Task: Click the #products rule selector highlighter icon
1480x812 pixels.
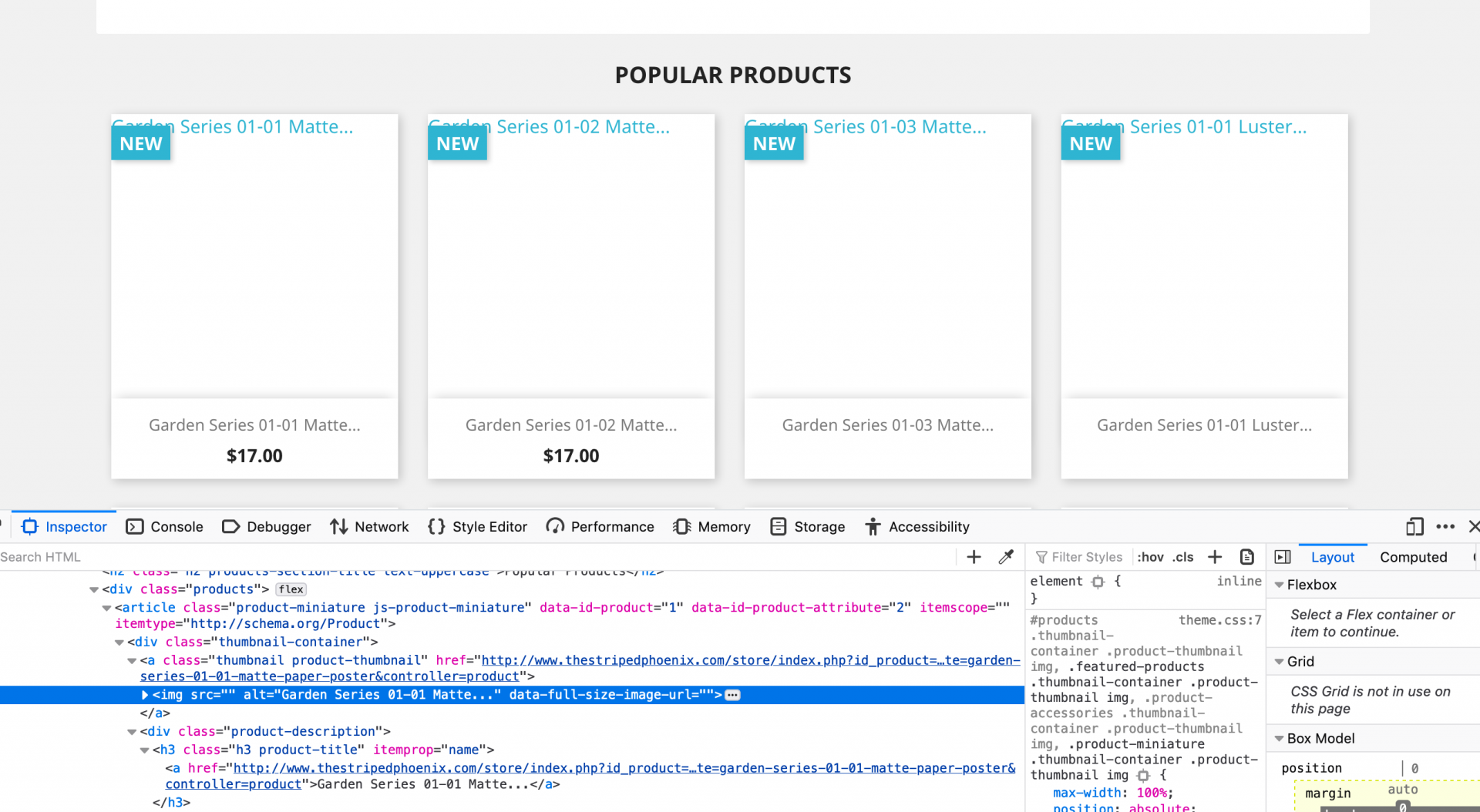Action: tap(1143, 776)
